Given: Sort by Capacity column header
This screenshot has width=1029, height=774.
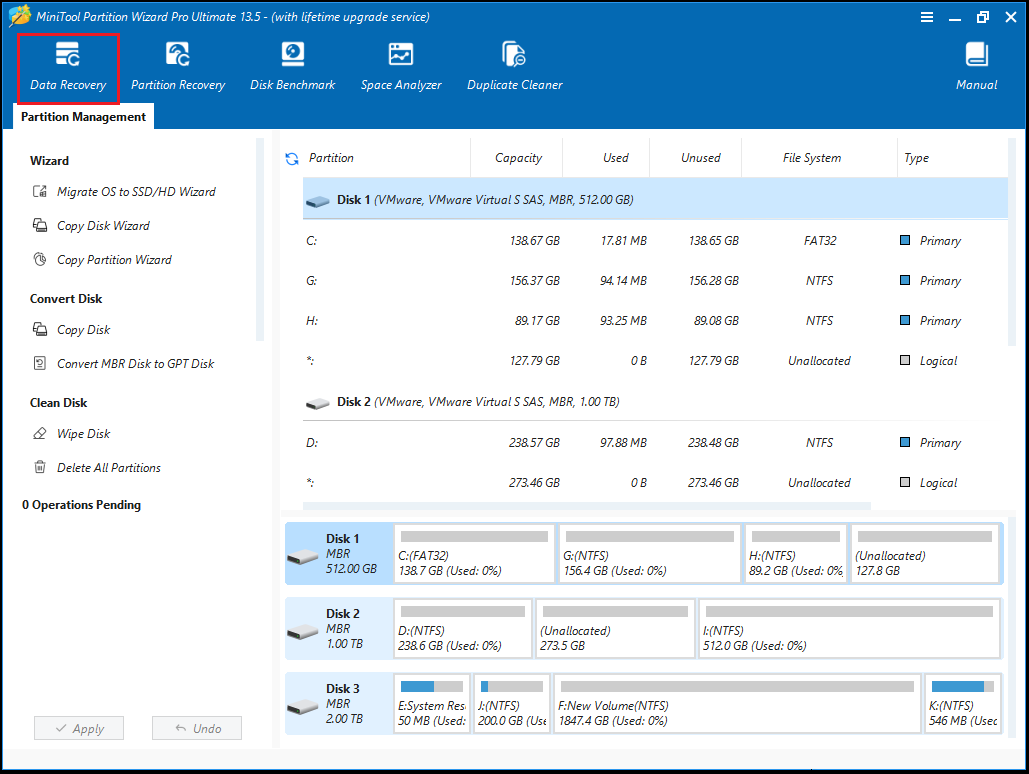Looking at the screenshot, I should (x=518, y=158).
